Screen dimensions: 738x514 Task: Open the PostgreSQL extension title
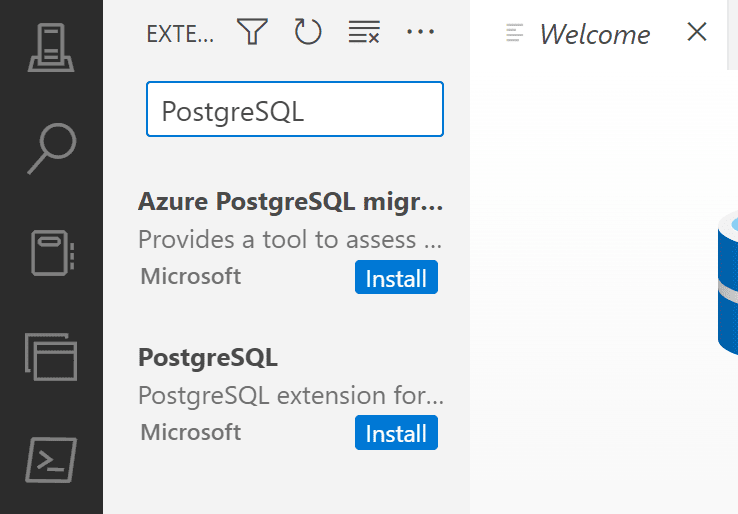208,357
